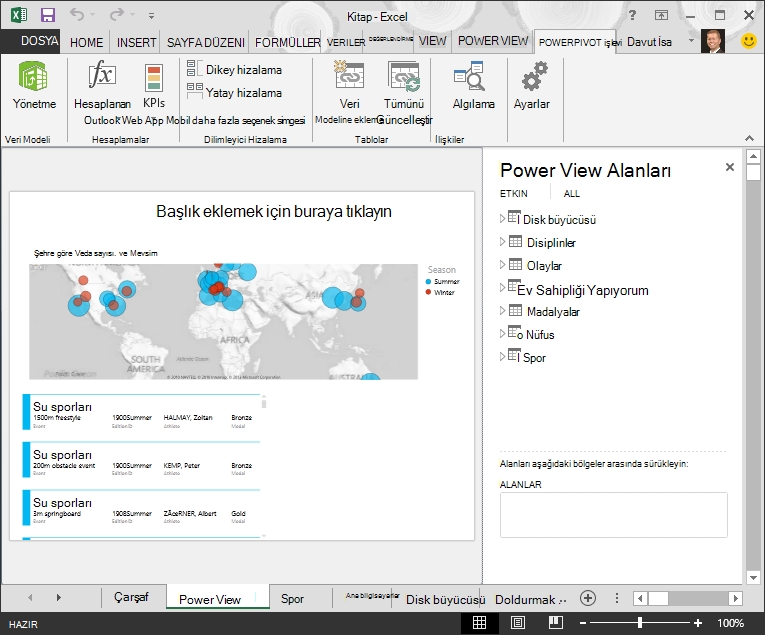Open the Disk büyücüsü sheet tab

(445, 599)
